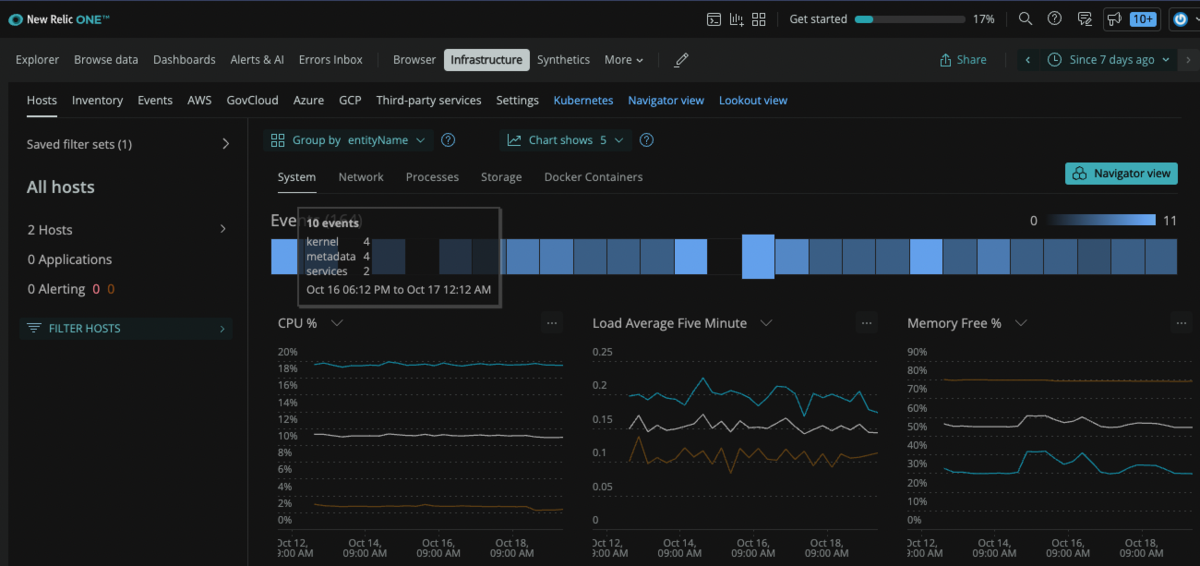1200x566 pixels.
Task: Open the feedback chat icon
Action: pos(1084,19)
